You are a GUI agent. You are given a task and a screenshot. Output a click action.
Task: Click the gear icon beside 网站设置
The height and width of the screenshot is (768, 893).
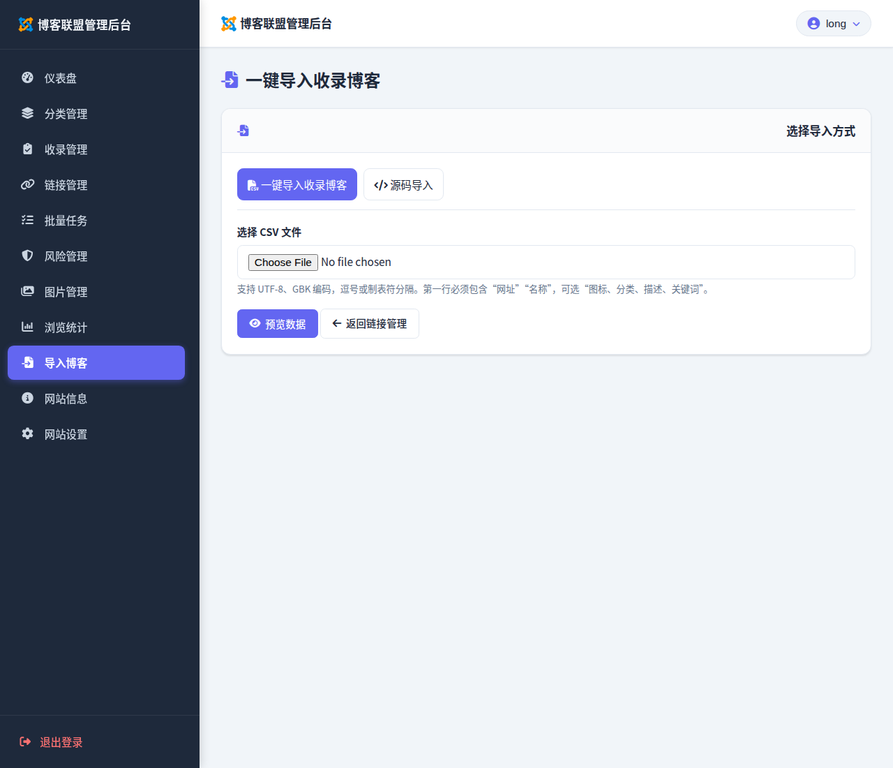tap(27, 434)
